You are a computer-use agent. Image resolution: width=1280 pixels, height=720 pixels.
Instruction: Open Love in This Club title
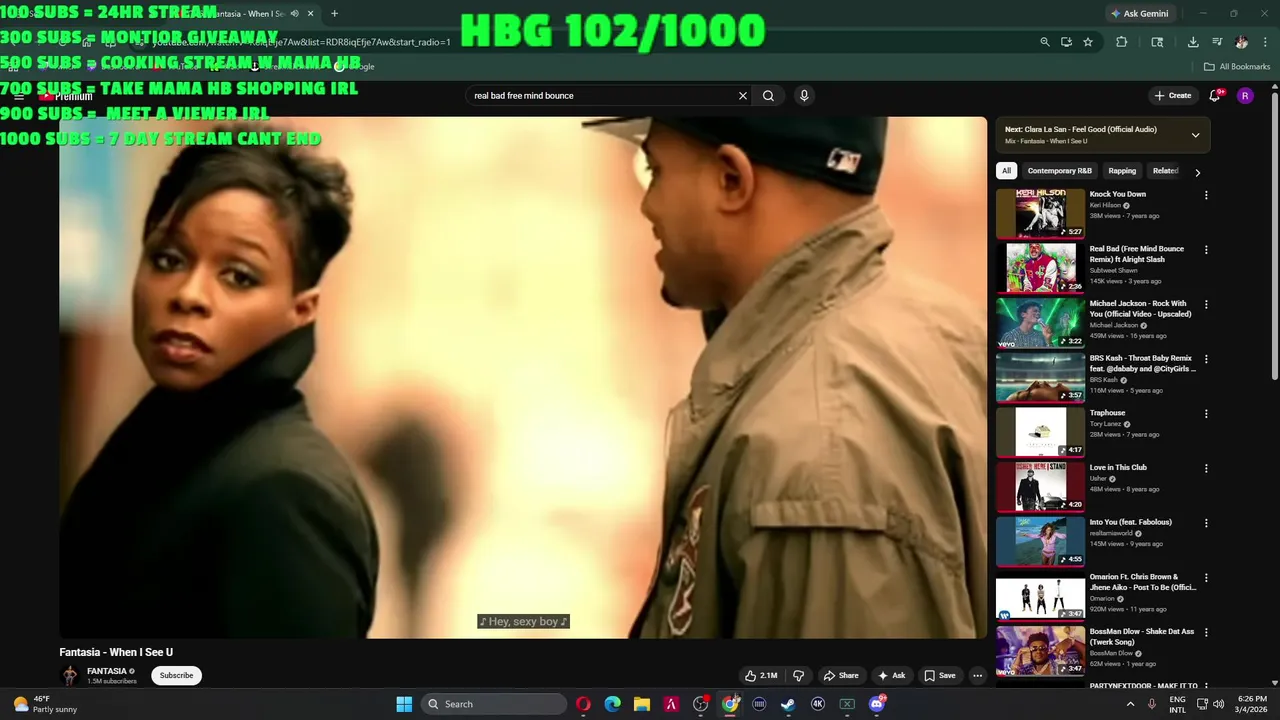tap(1118, 467)
